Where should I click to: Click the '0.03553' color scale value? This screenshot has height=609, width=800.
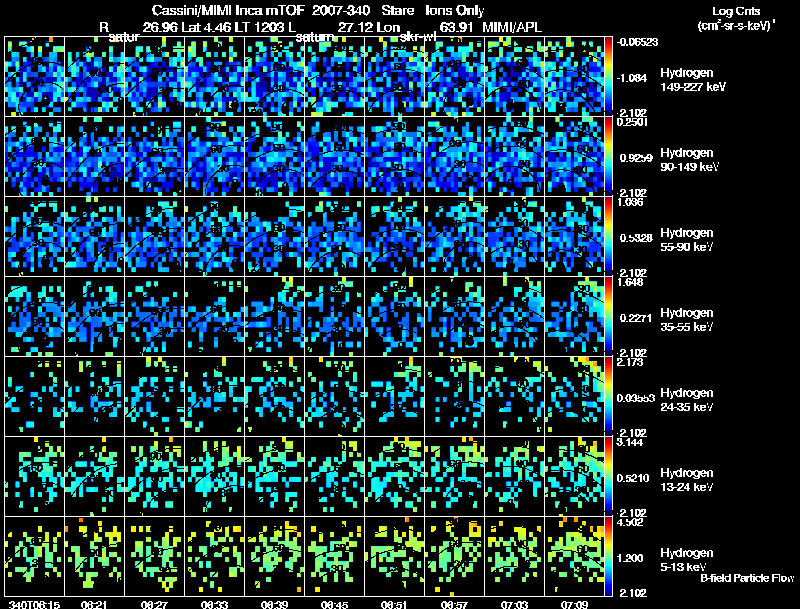(636, 398)
